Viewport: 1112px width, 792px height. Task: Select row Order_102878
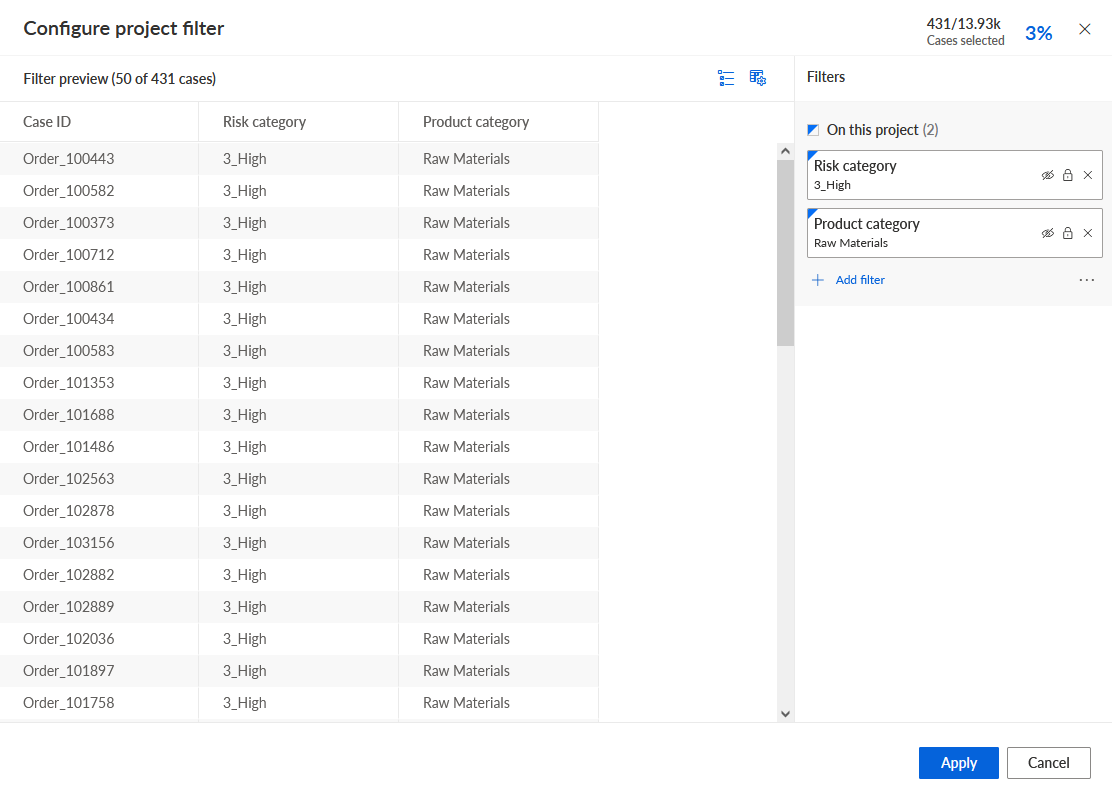click(299, 511)
